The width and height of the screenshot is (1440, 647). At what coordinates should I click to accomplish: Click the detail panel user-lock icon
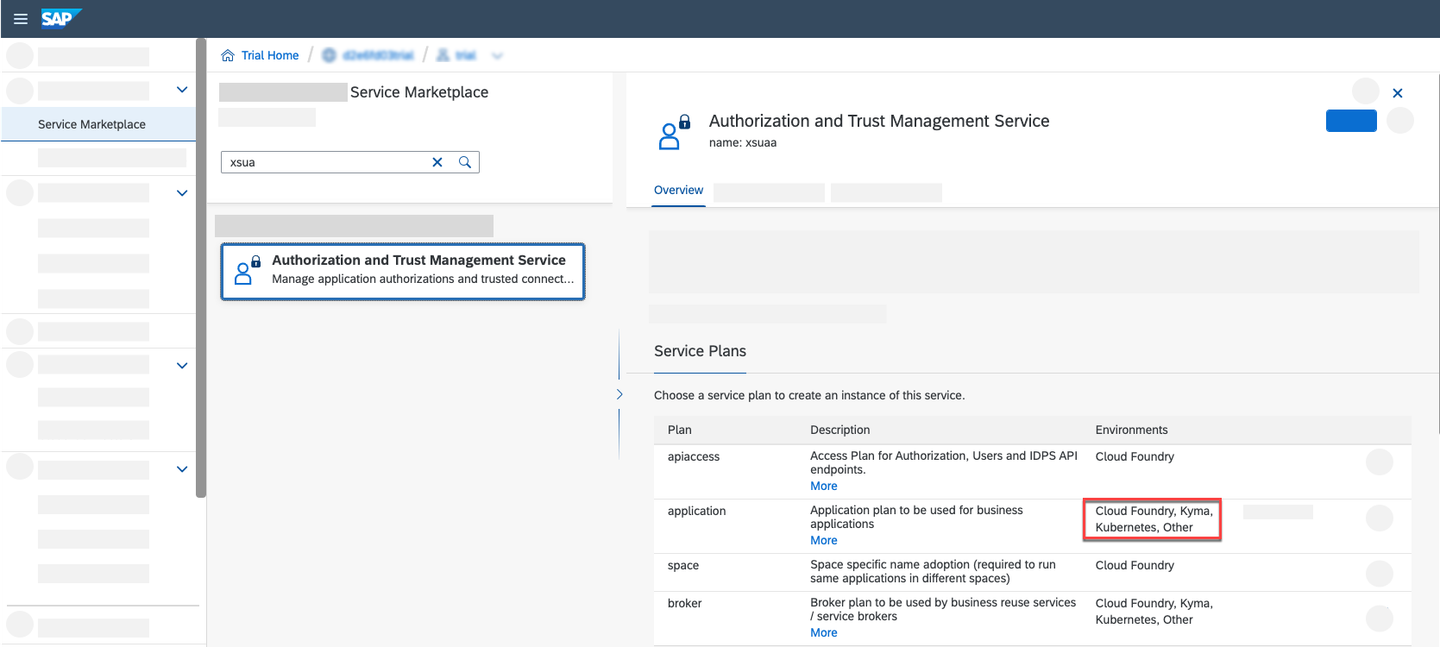click(x=675, y=132)
